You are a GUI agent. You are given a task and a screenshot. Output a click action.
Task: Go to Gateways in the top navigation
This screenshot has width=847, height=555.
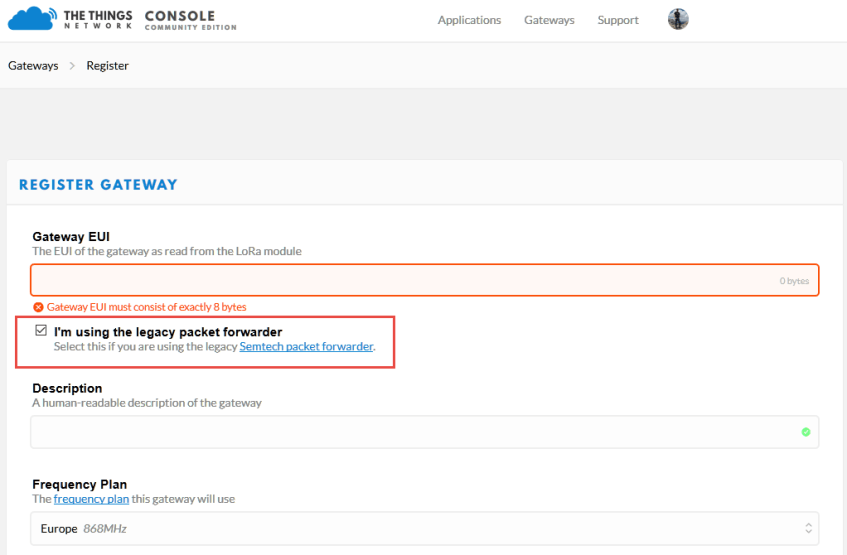549,20
